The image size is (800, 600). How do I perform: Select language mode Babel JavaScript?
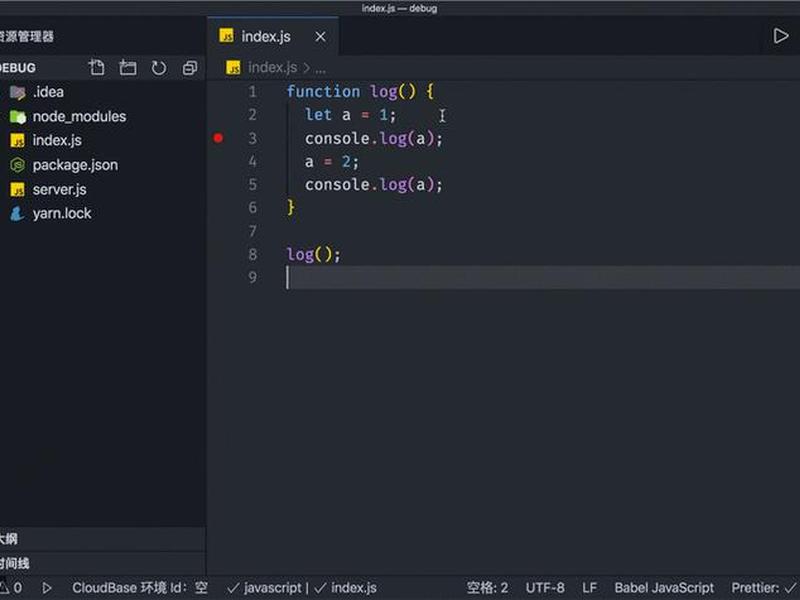[664, 588]
